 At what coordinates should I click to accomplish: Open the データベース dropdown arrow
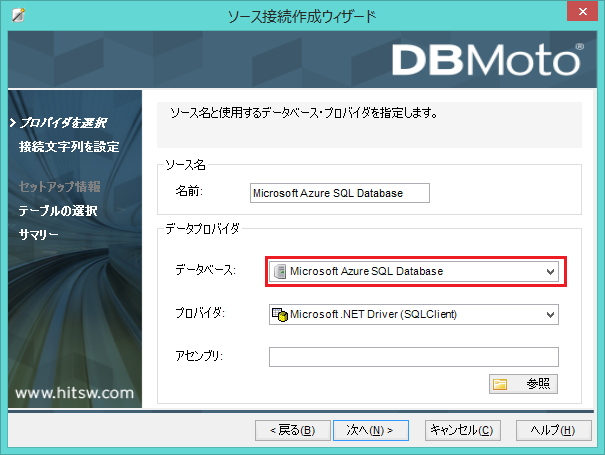(551, 272)
